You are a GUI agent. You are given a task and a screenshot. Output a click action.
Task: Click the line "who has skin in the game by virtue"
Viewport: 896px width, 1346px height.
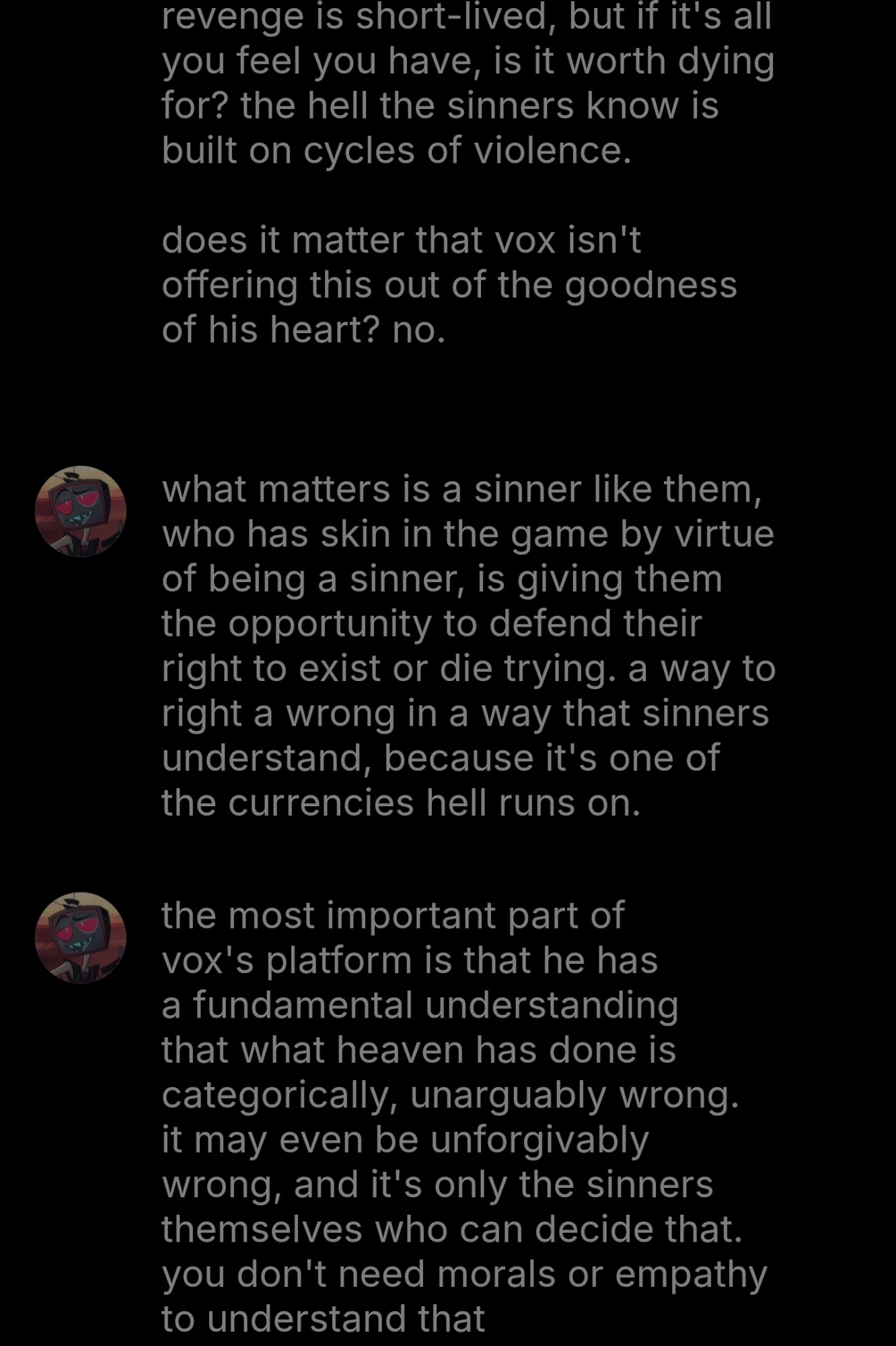pos(468,534)
